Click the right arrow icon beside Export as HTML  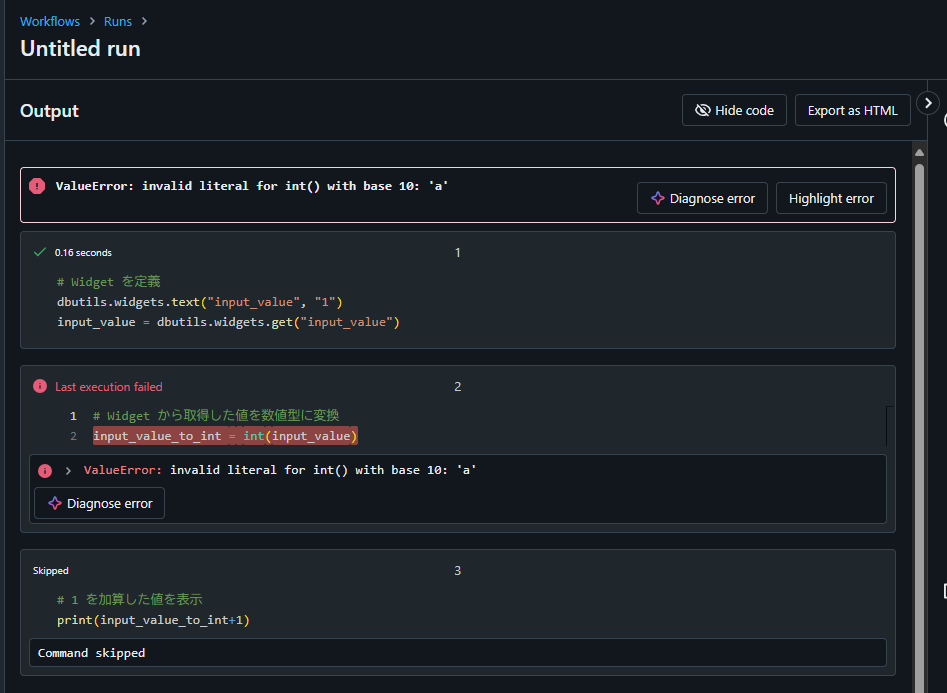[928, 102]
